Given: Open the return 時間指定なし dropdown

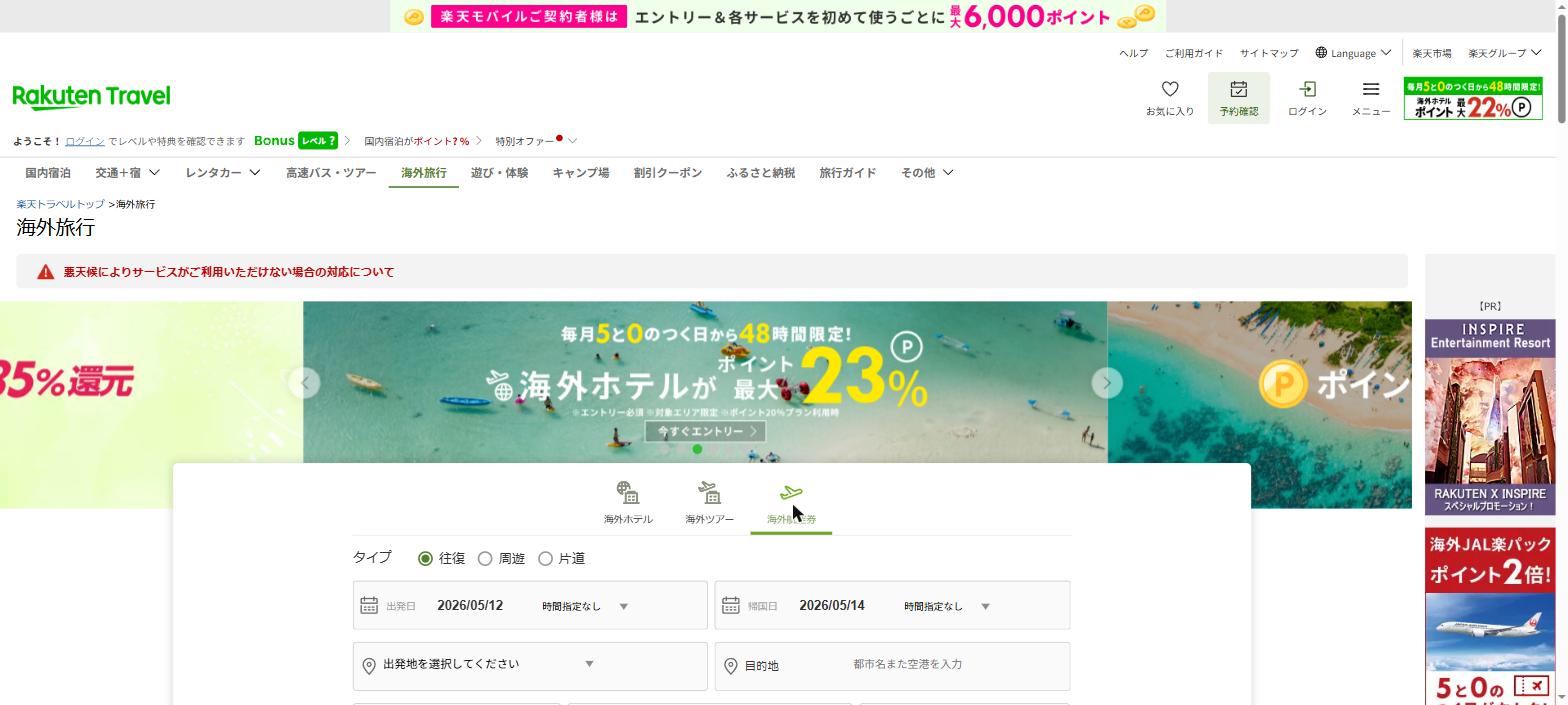Looking at the screenshot, I should [947, 606].
